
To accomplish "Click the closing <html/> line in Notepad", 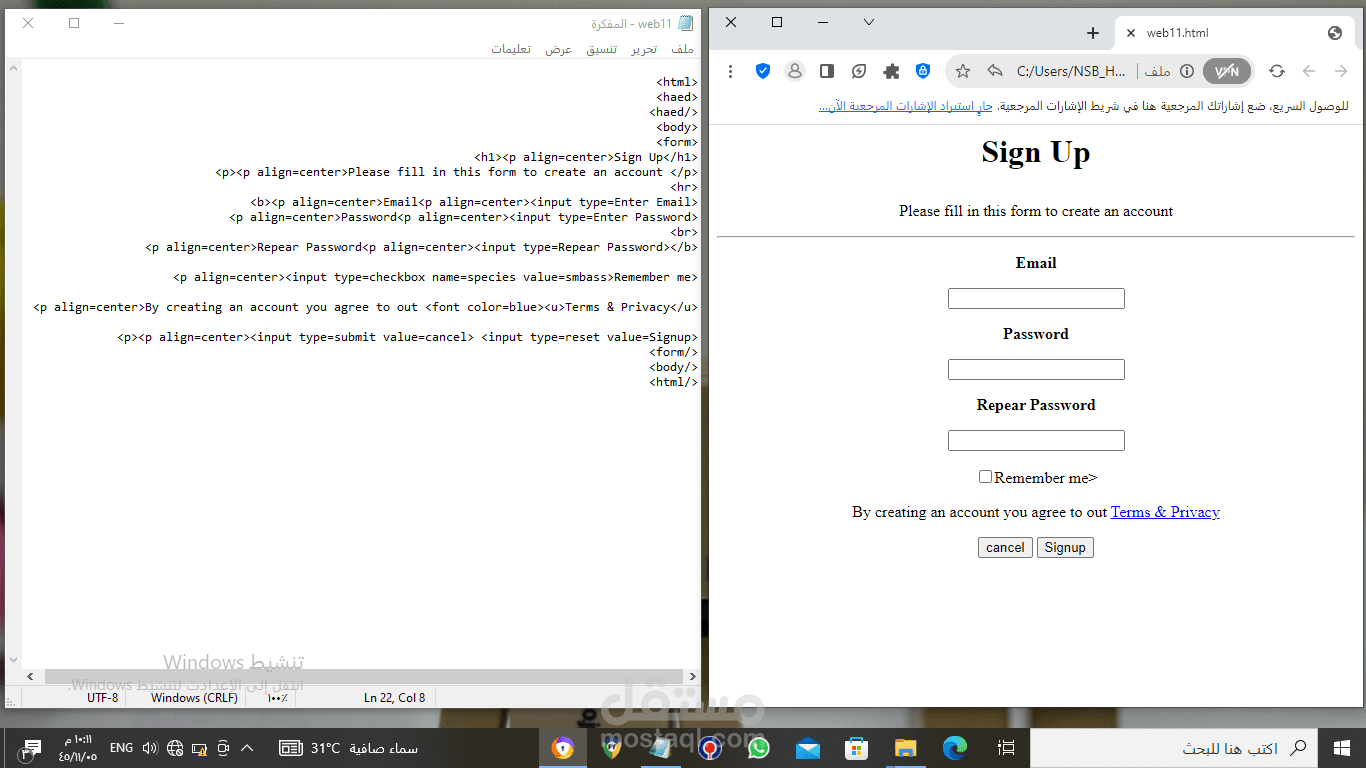I will [674, 382].
